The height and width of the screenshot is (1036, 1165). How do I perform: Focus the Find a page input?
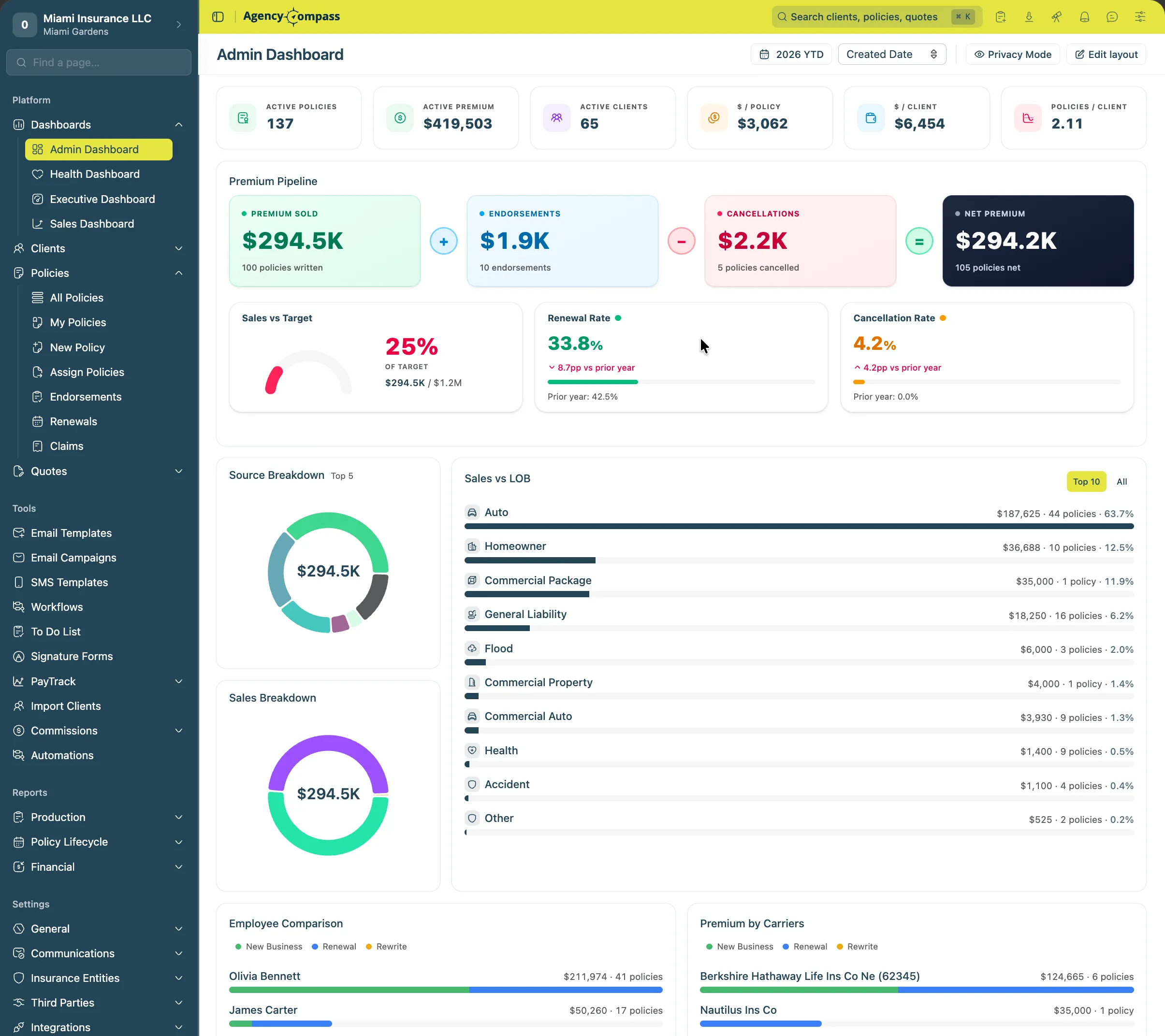[99, 62]
